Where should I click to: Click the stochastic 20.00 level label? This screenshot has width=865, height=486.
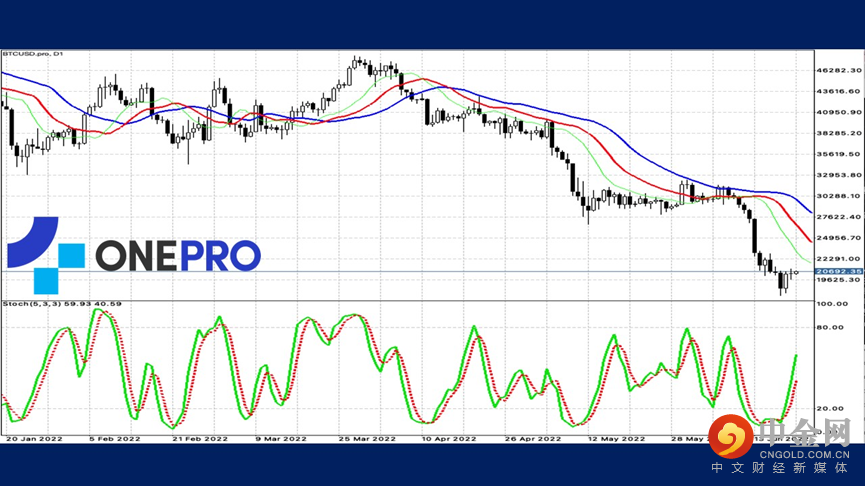tap(830, 408)
